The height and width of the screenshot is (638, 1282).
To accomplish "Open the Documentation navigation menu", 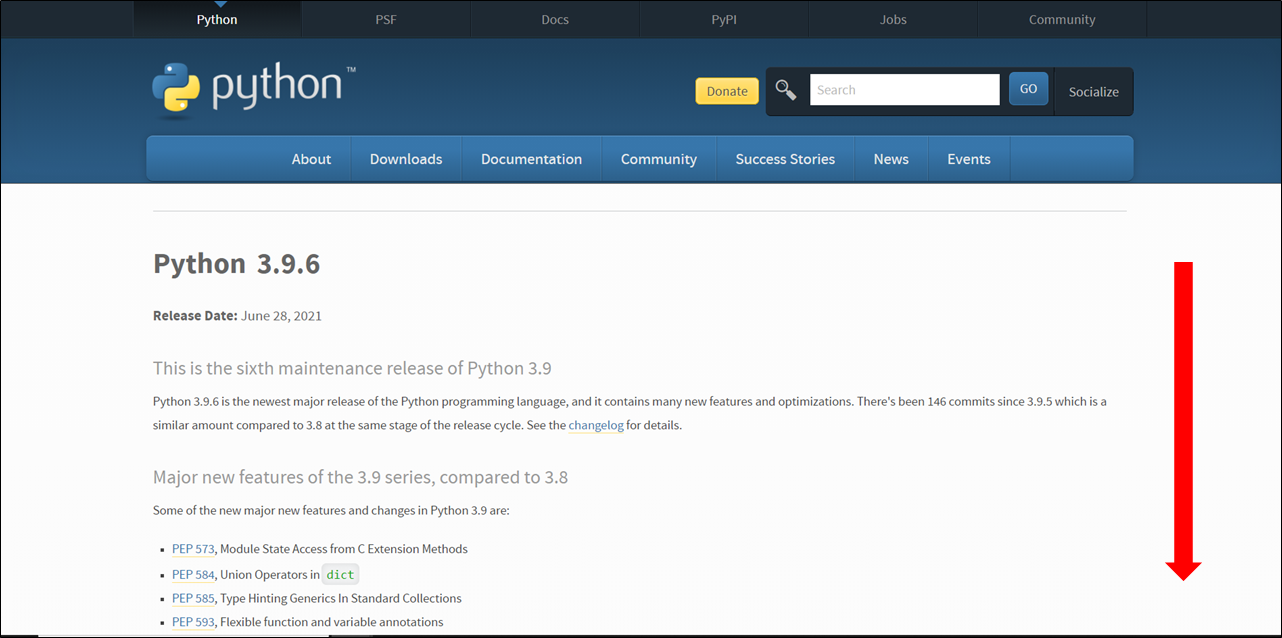I will pyautogui.click(x=531, y=159).
